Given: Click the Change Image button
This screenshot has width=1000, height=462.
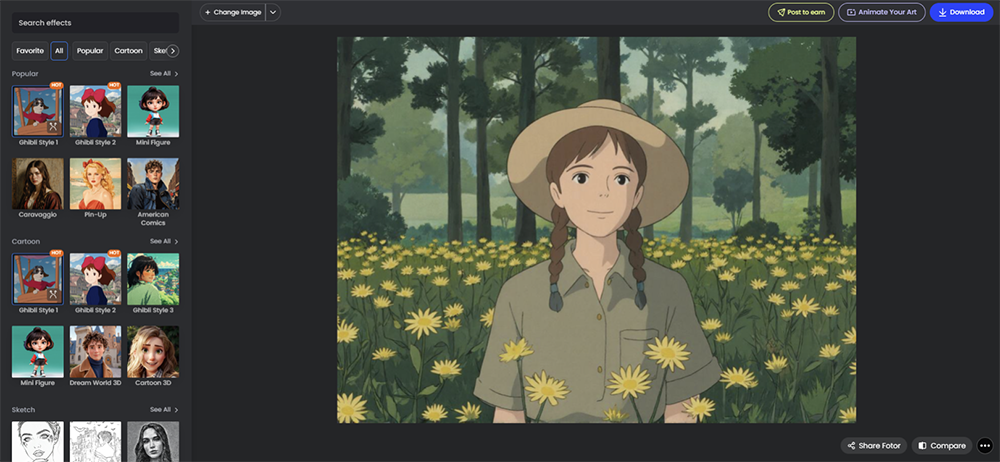Looking at the screenshot, I should (x=233, y=12).
